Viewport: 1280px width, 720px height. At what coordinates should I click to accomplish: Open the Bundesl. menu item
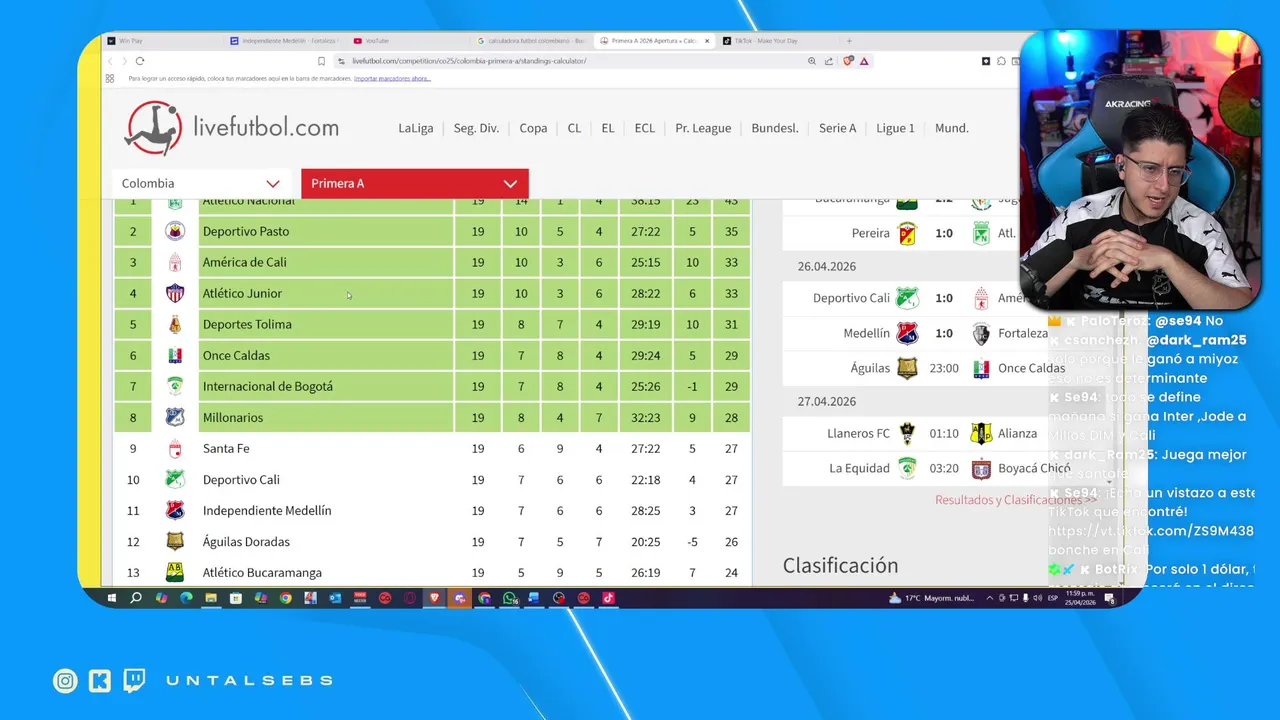[x=775, y=128]
